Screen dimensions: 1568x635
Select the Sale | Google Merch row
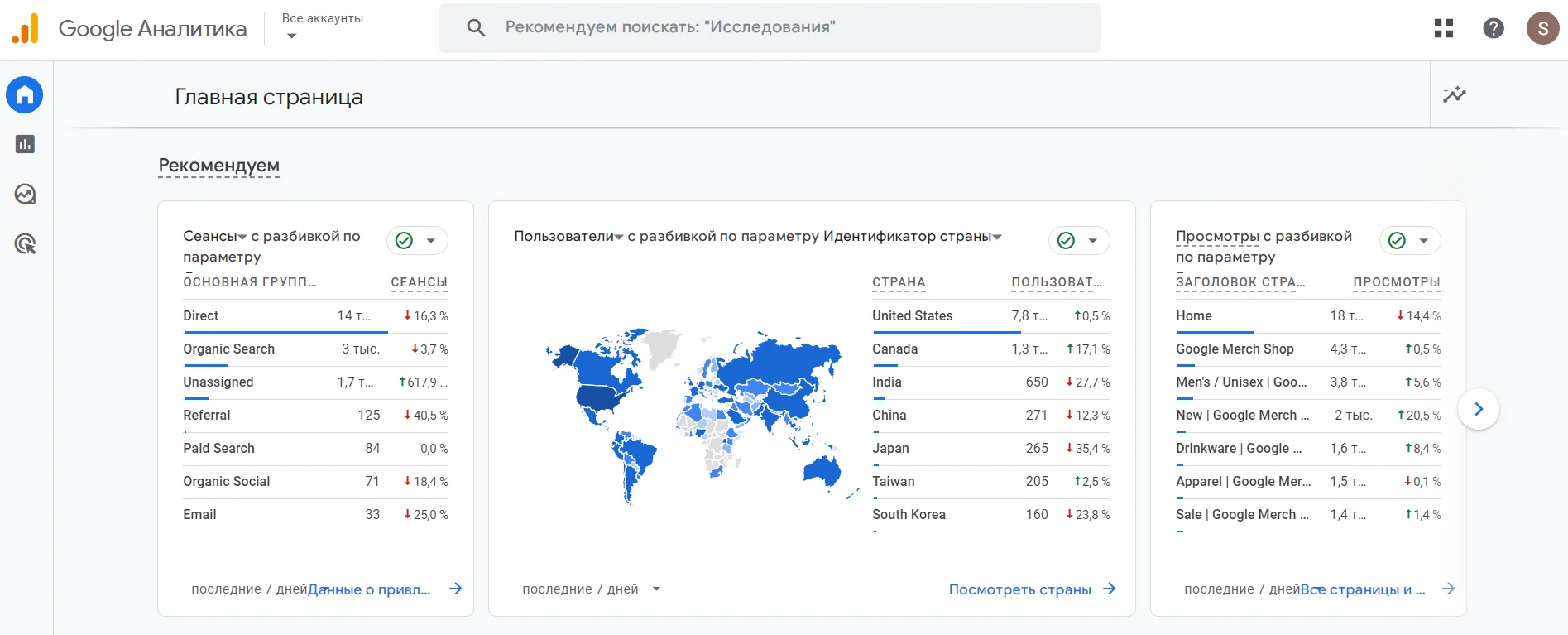click(1308, 515)
